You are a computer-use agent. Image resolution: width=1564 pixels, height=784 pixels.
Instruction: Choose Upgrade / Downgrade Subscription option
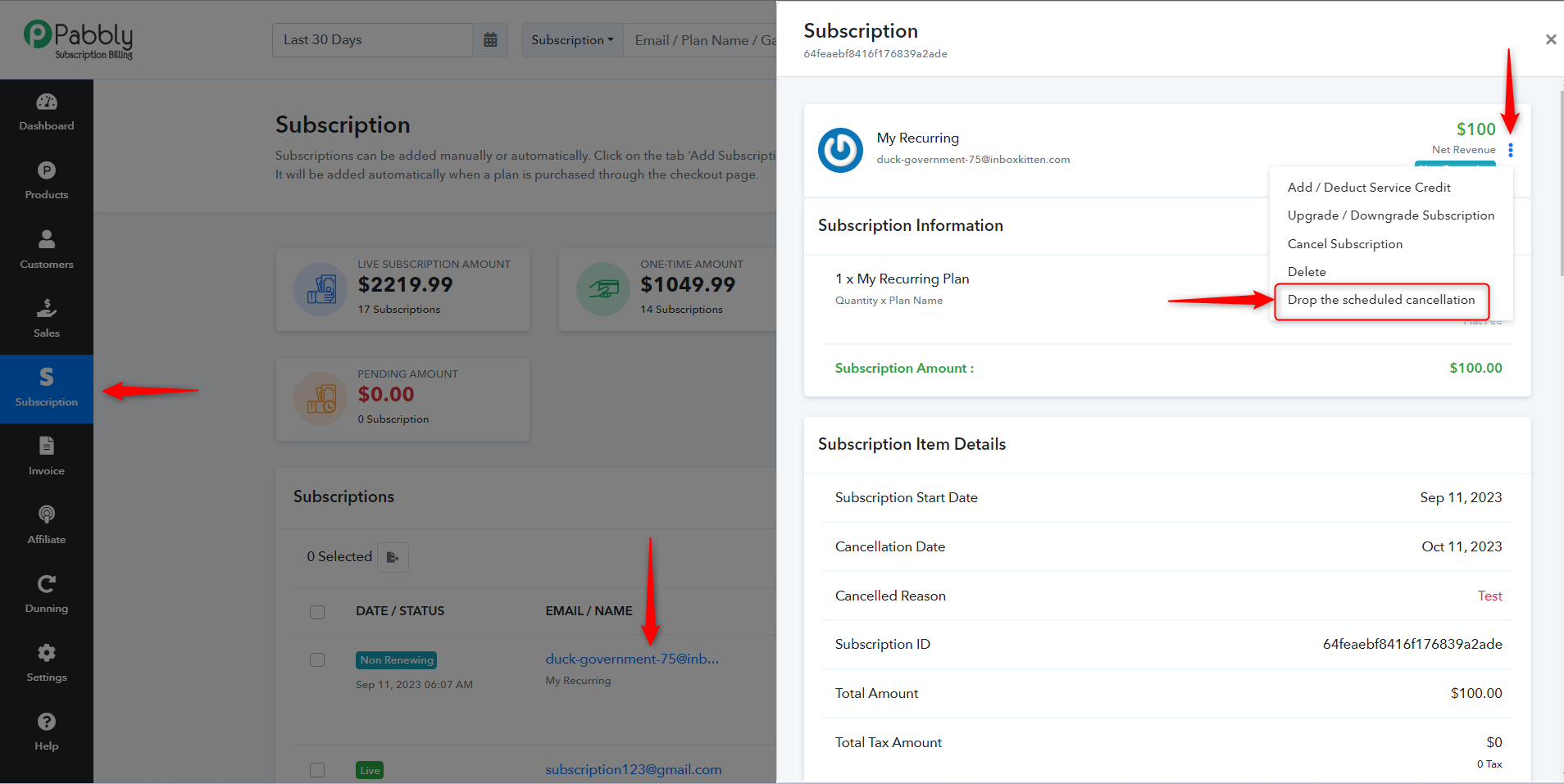[1391, 215]
